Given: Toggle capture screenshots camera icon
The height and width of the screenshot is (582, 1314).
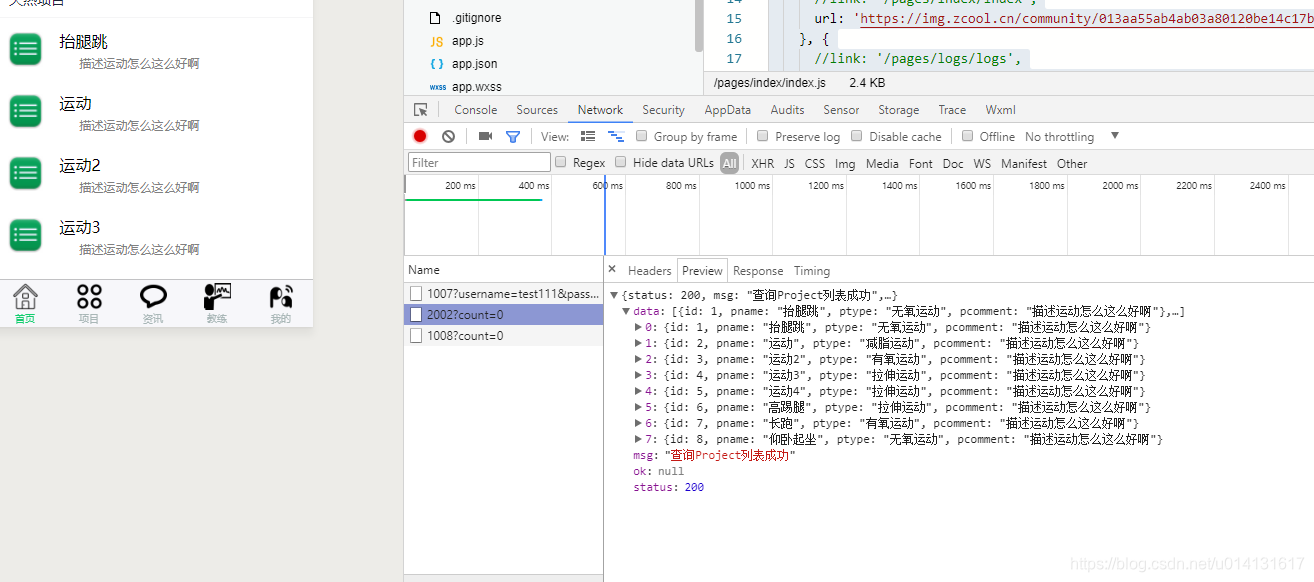Looking at the screenshot, I should 485,136.
